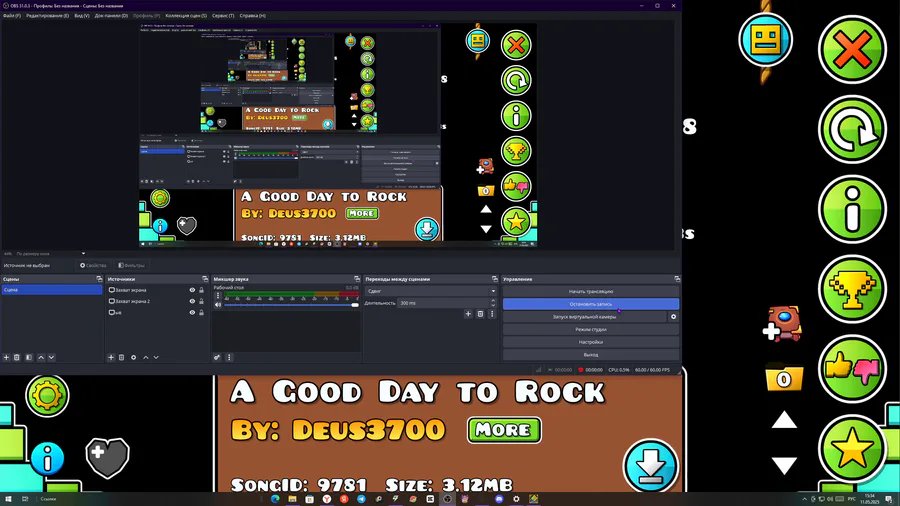This screenshot has height=506, width=900.
Task: Click the green X close icon in game
Action: click(x=852, y=50)
